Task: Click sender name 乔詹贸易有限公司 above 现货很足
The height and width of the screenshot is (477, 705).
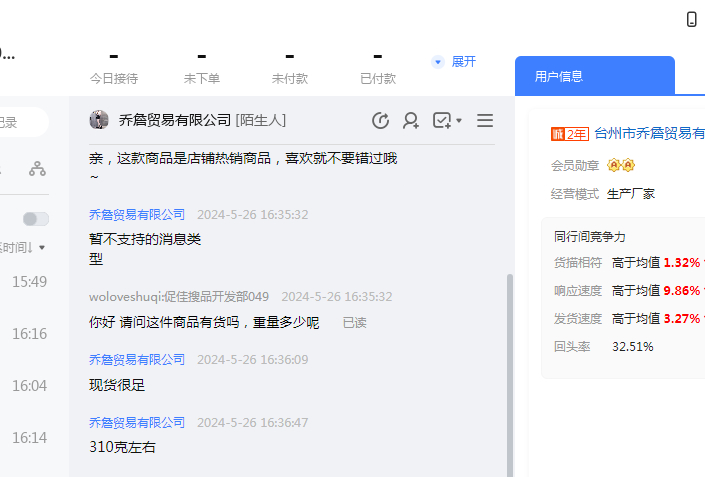Action: (137, 360)
